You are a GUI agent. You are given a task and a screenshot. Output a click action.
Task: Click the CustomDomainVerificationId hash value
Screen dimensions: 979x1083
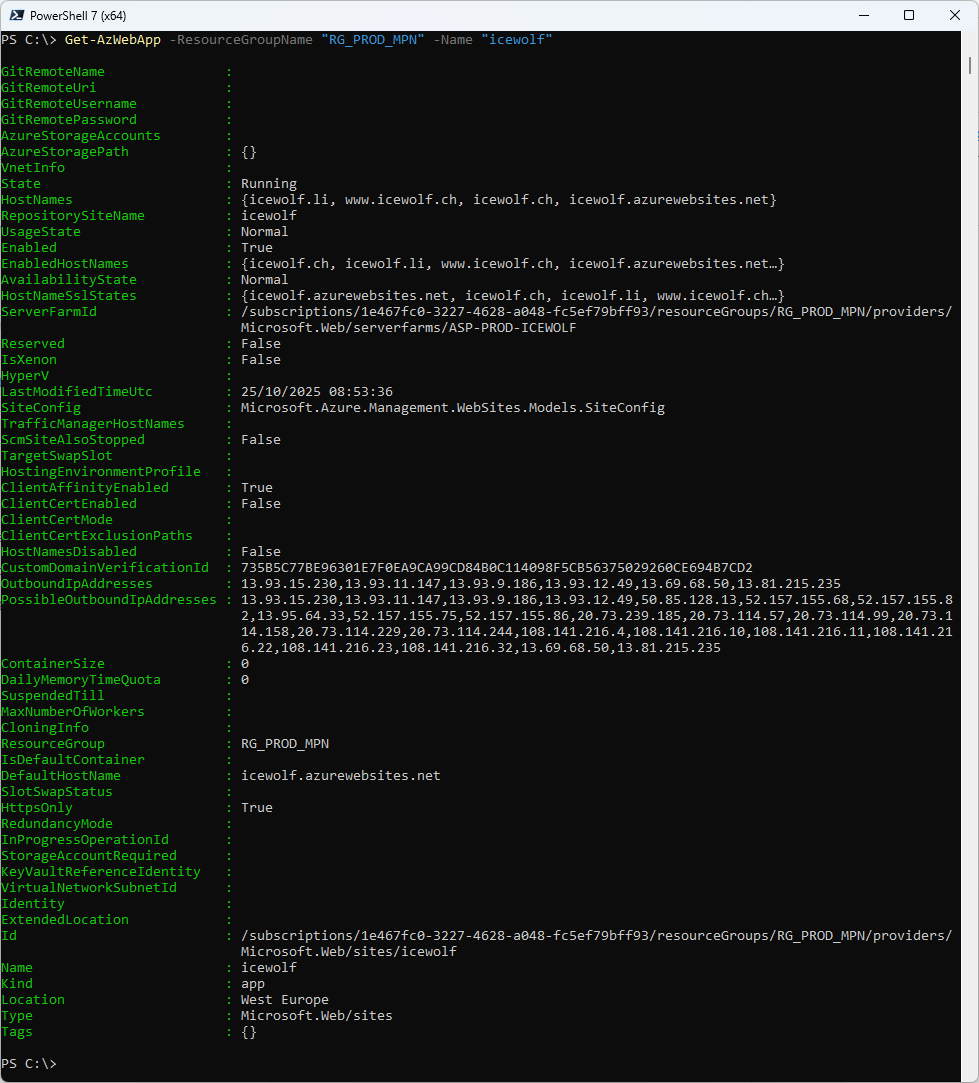(x=496, y=568)
